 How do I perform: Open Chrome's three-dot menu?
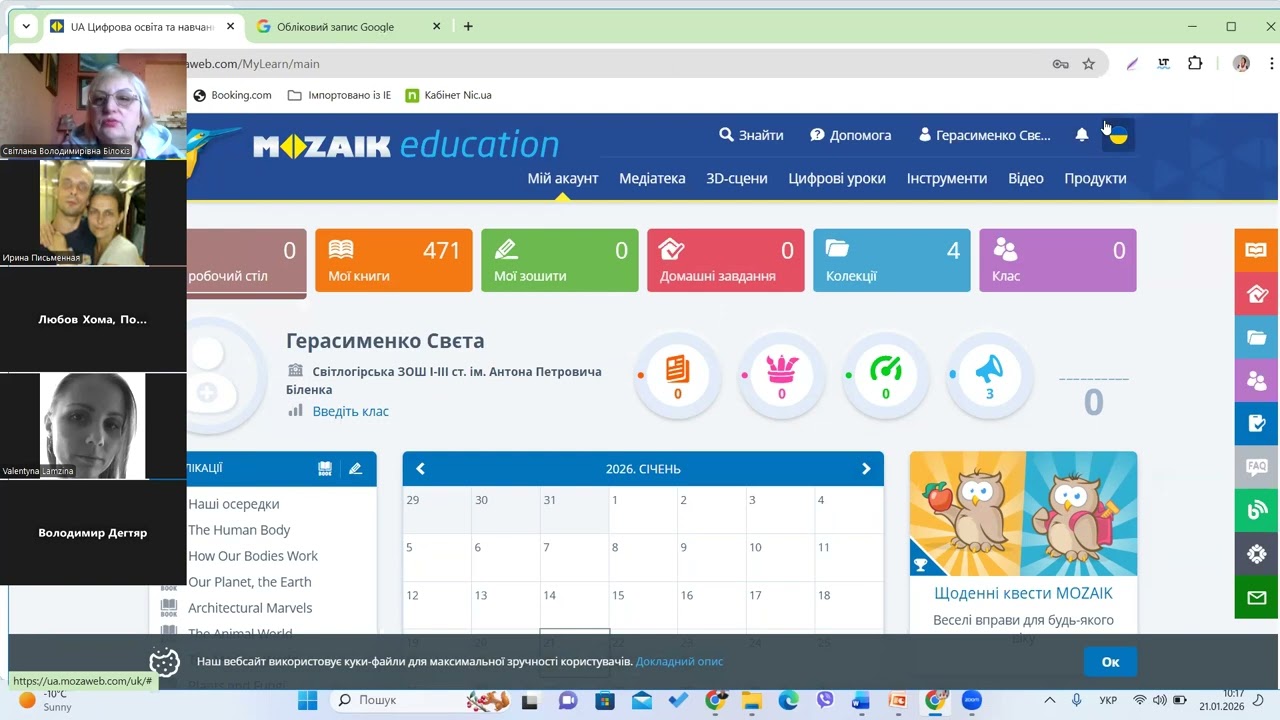pyautogui.click(x=1270, y=63)
